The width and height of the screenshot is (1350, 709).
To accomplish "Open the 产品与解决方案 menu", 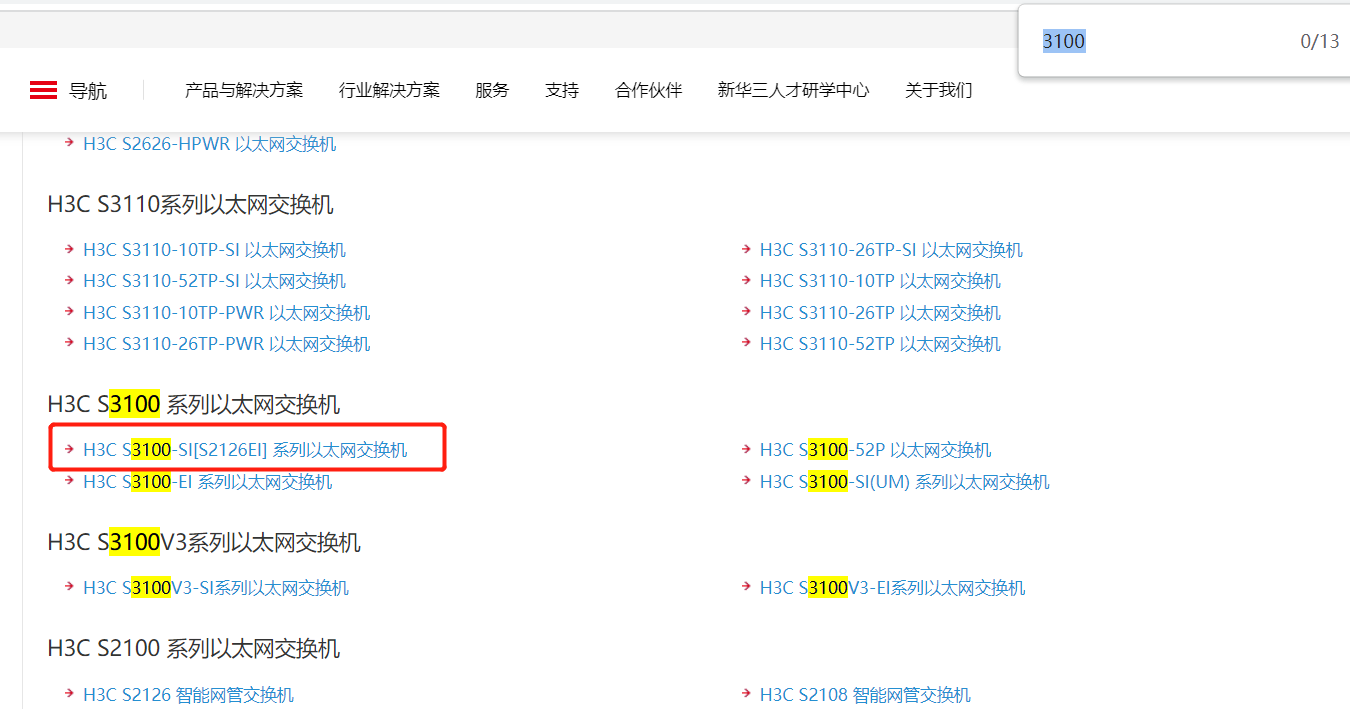I will click(x=244, y=90).
